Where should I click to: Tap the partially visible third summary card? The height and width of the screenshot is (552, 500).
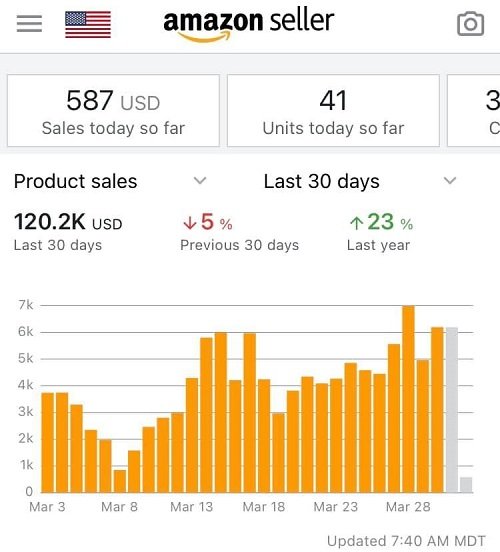pos(474,111)
